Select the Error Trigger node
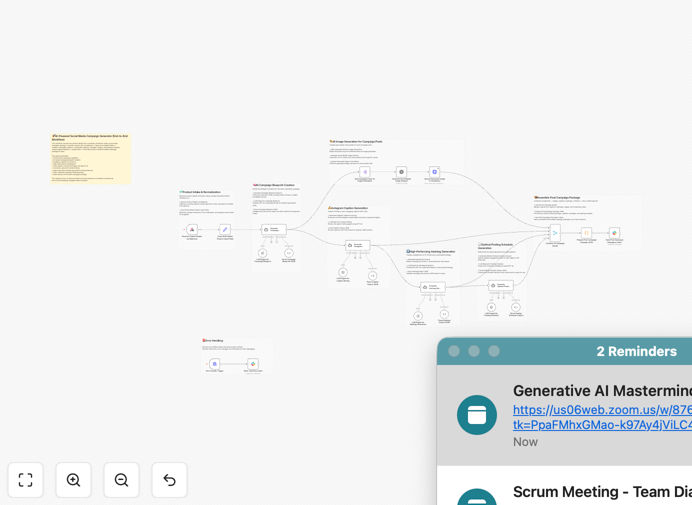The width and height of the screenshot is (692, 505). 214,364
